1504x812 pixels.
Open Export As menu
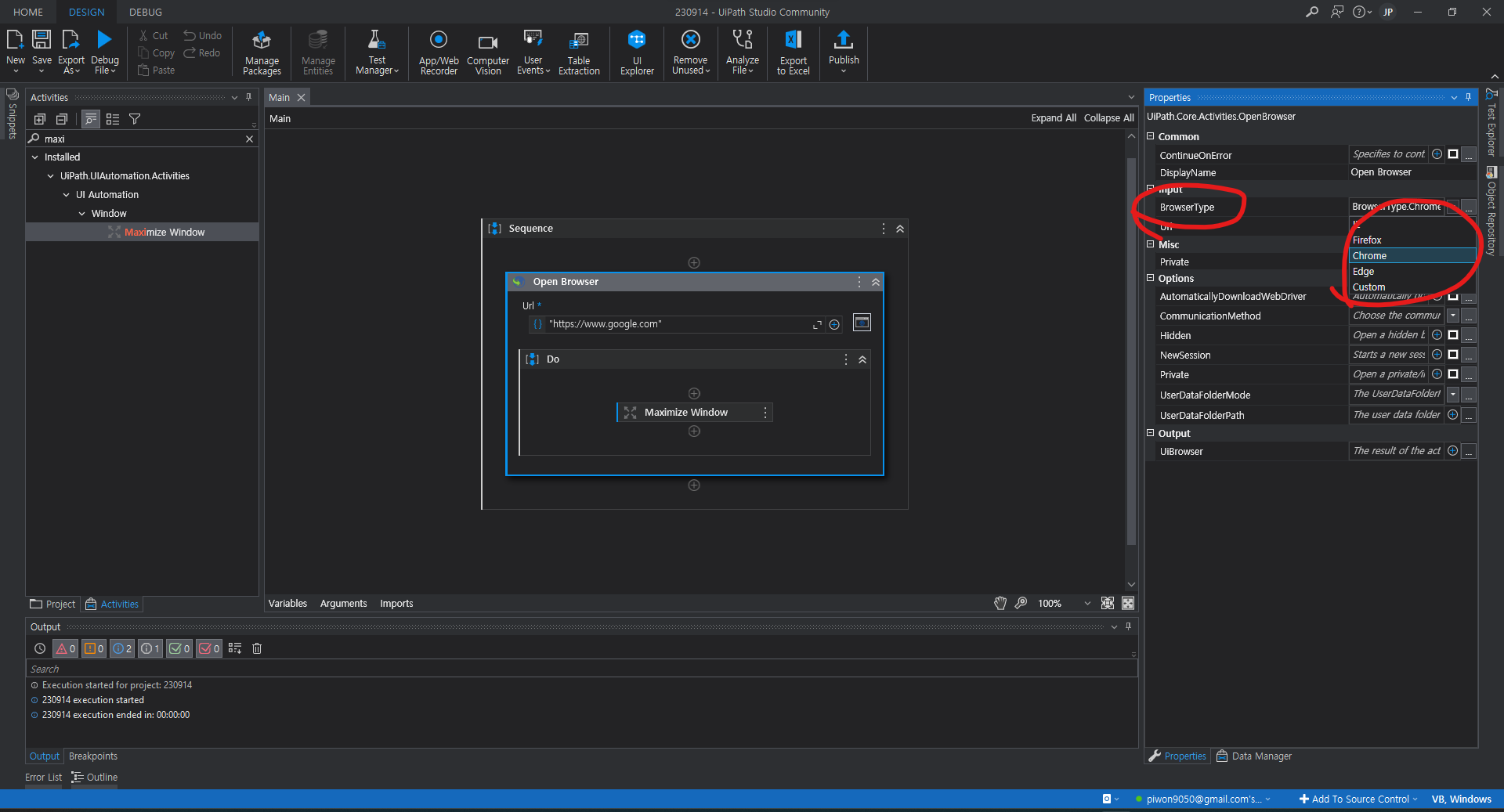(71, 52)
